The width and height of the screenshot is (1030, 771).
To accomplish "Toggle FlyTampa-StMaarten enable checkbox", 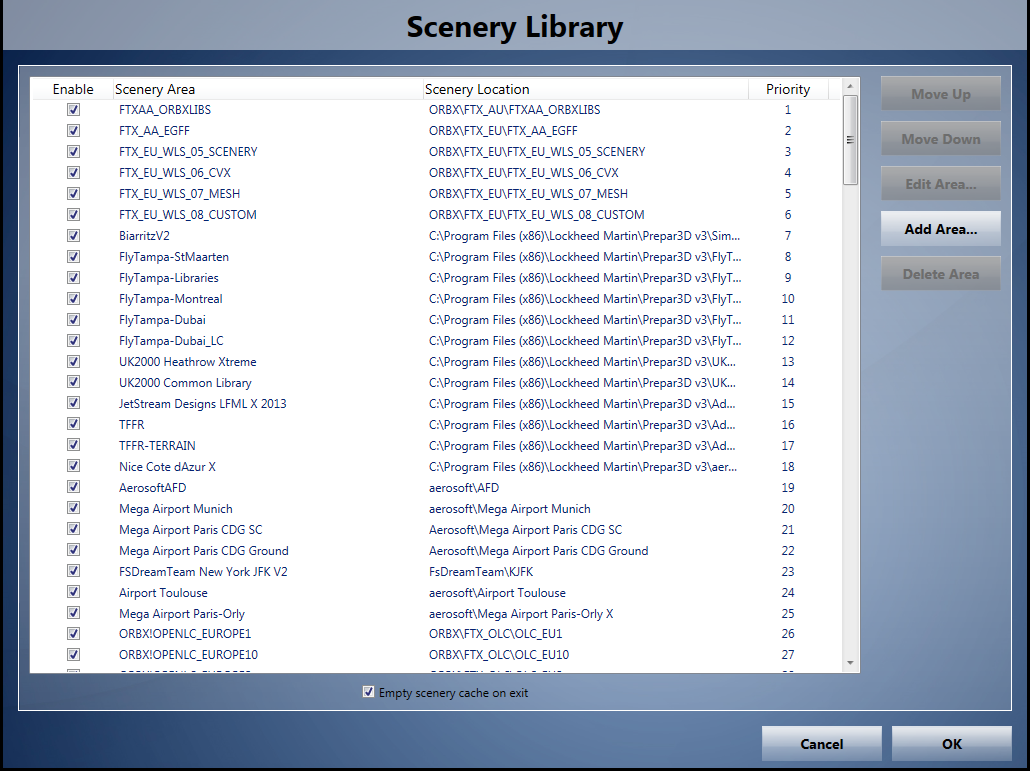I will (x=74, y=257).
